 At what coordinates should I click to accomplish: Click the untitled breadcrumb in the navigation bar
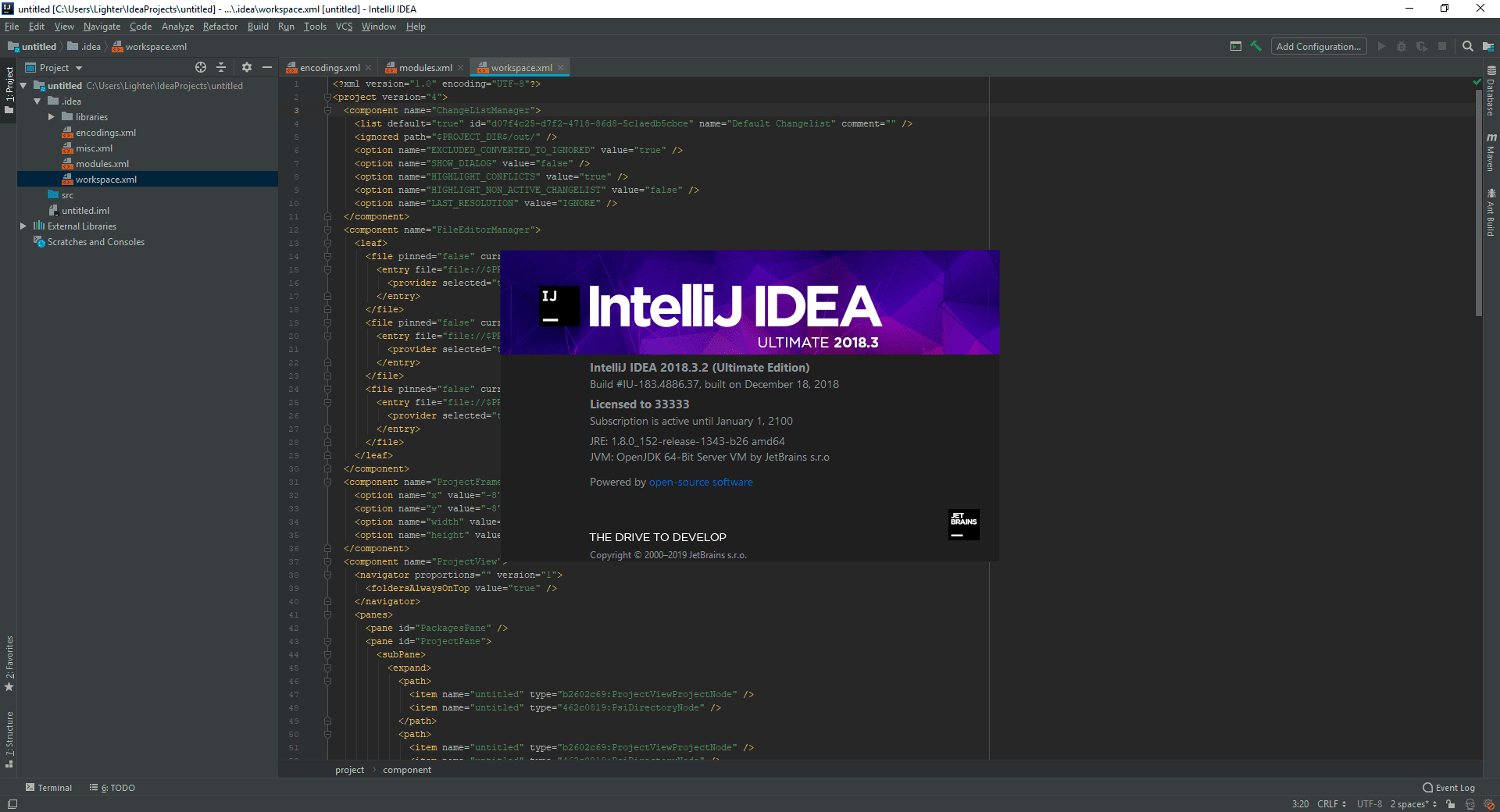[x=32, y=47]
